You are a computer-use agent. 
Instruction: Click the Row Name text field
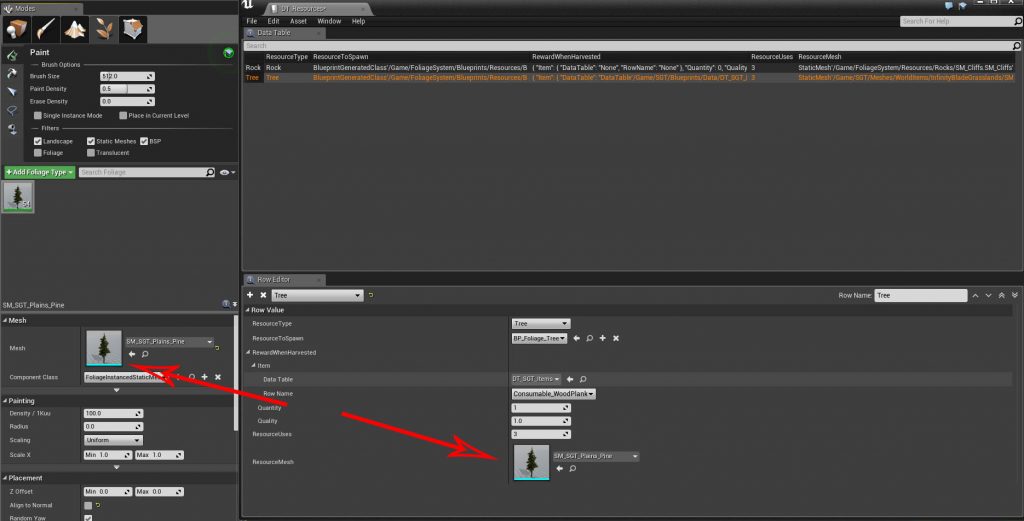pyautogui.click(x=920, y=296)
